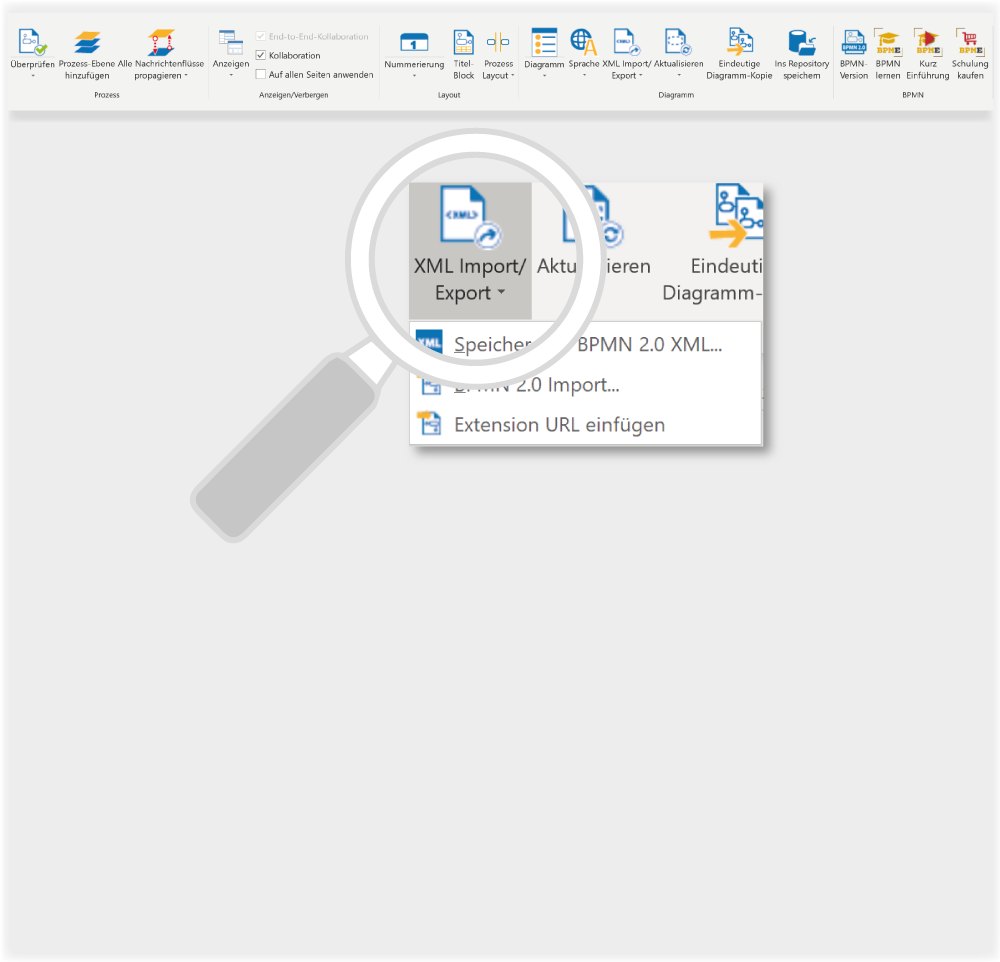Click the Diagramm list icon
Viewport: 1000px width, 962px height.
click(x=544, y=42)
